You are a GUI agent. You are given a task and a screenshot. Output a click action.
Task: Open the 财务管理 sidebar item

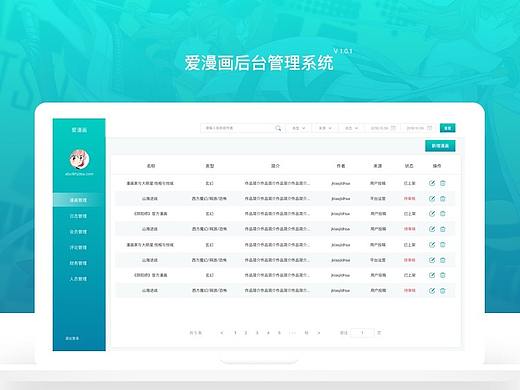pyautogui.click(x=79, y=263)
